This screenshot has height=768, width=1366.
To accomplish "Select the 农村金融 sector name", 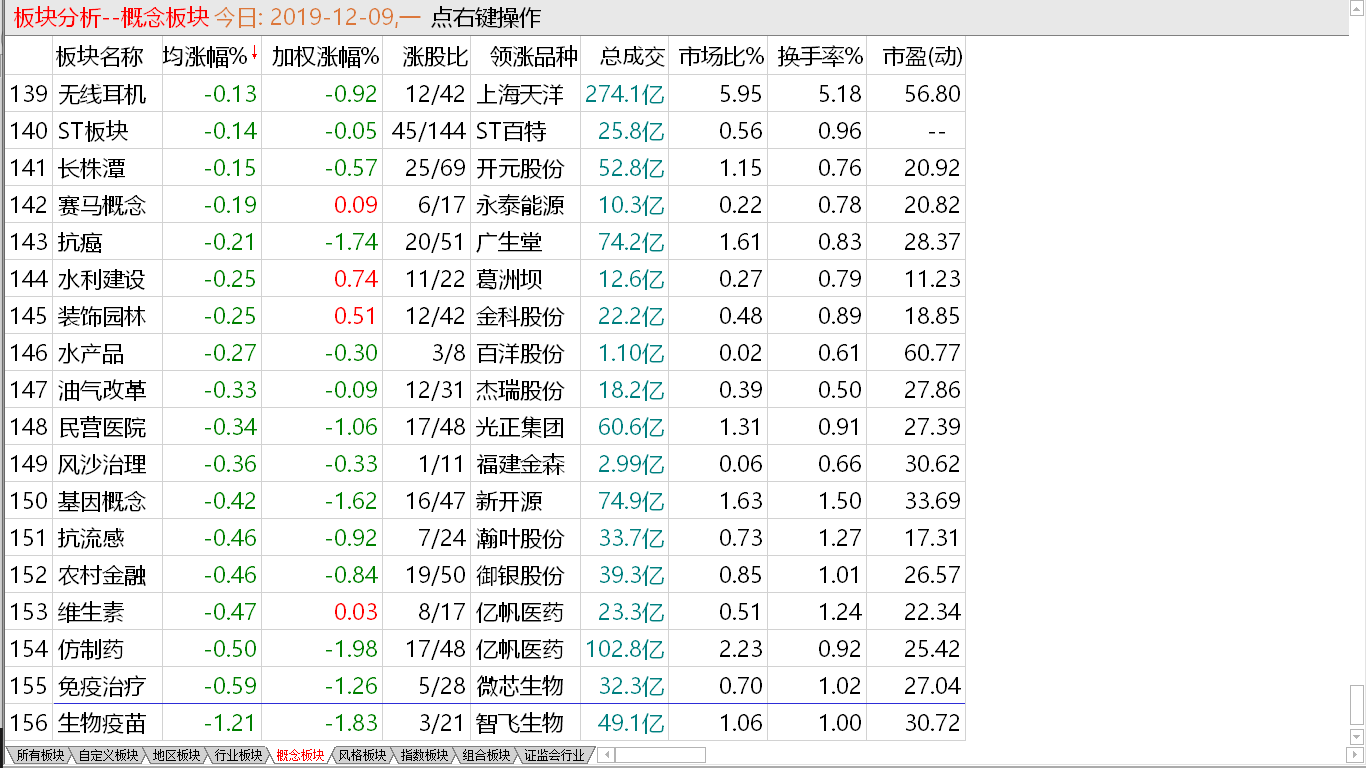I will tap(102, 575).
